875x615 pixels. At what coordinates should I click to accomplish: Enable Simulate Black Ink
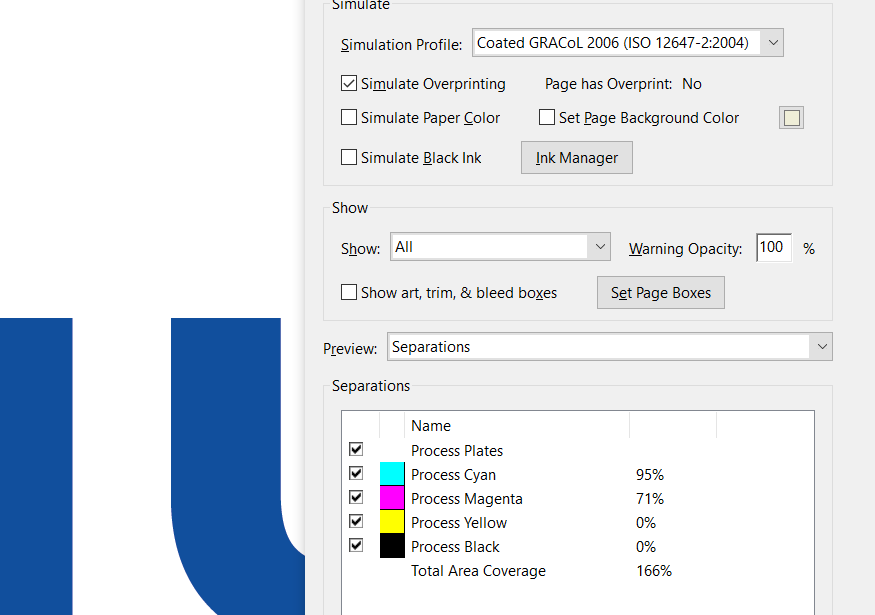coord(349,157)
